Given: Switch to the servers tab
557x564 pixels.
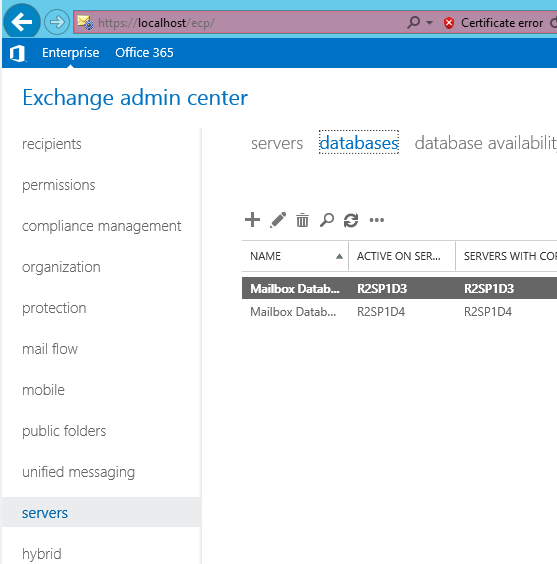Looking at the screenshot, I should pyautogui.click(x=277, y=143).
